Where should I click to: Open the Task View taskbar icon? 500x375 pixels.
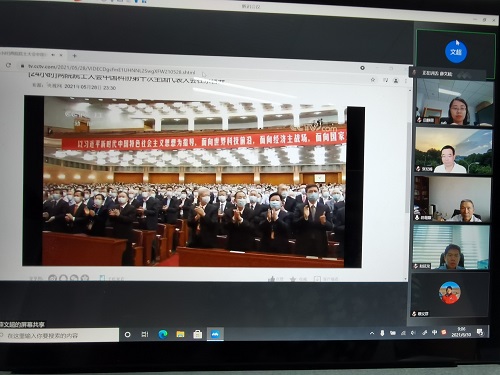pyautogui.click(x=145, y=334)
